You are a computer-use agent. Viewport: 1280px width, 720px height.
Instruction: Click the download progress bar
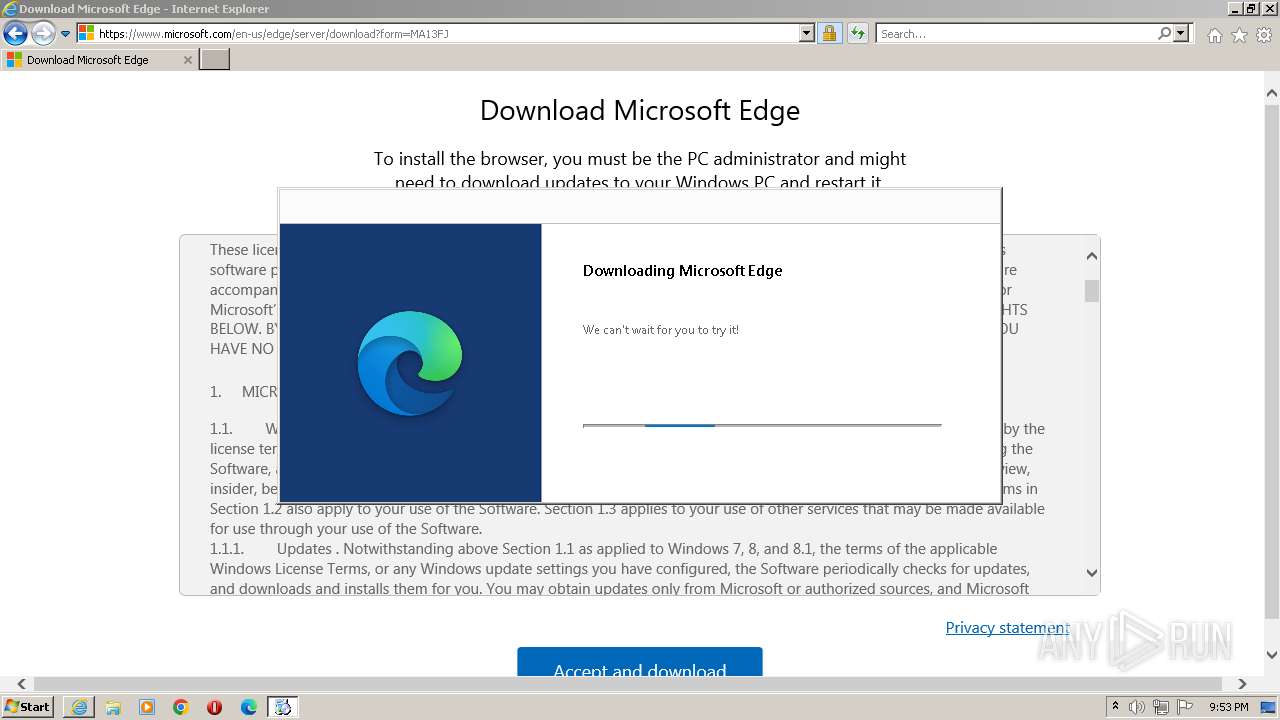pyautogui.click(x=762, y=425)
